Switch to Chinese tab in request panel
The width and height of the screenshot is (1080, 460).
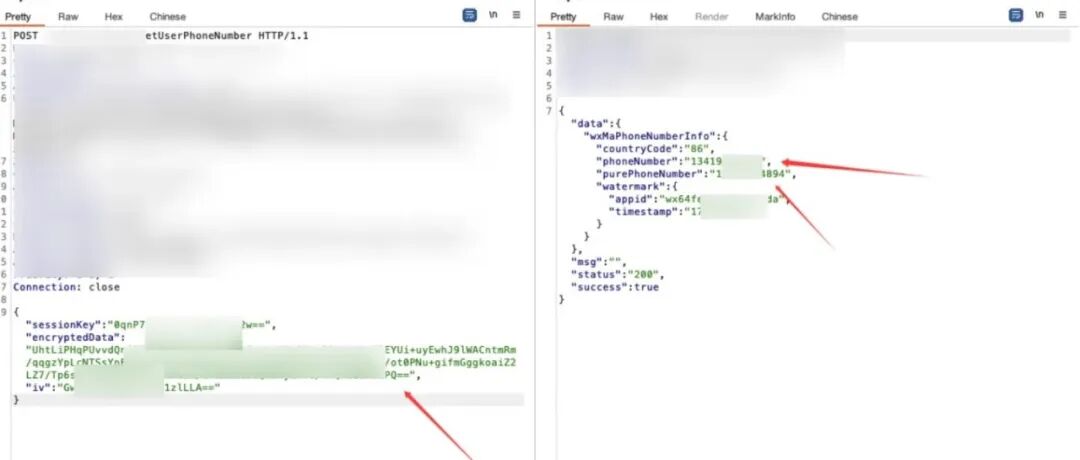click(167, 17)
